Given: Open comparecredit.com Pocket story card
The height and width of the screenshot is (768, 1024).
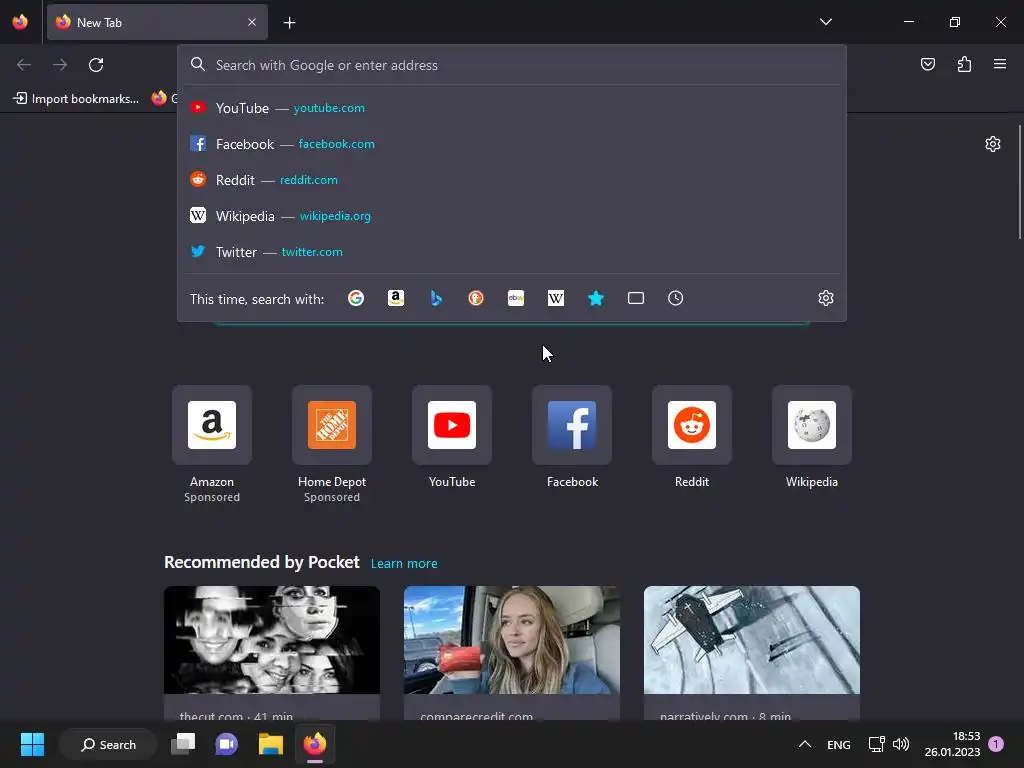Looking at the screenshot, I should click(x=512, y=653).
